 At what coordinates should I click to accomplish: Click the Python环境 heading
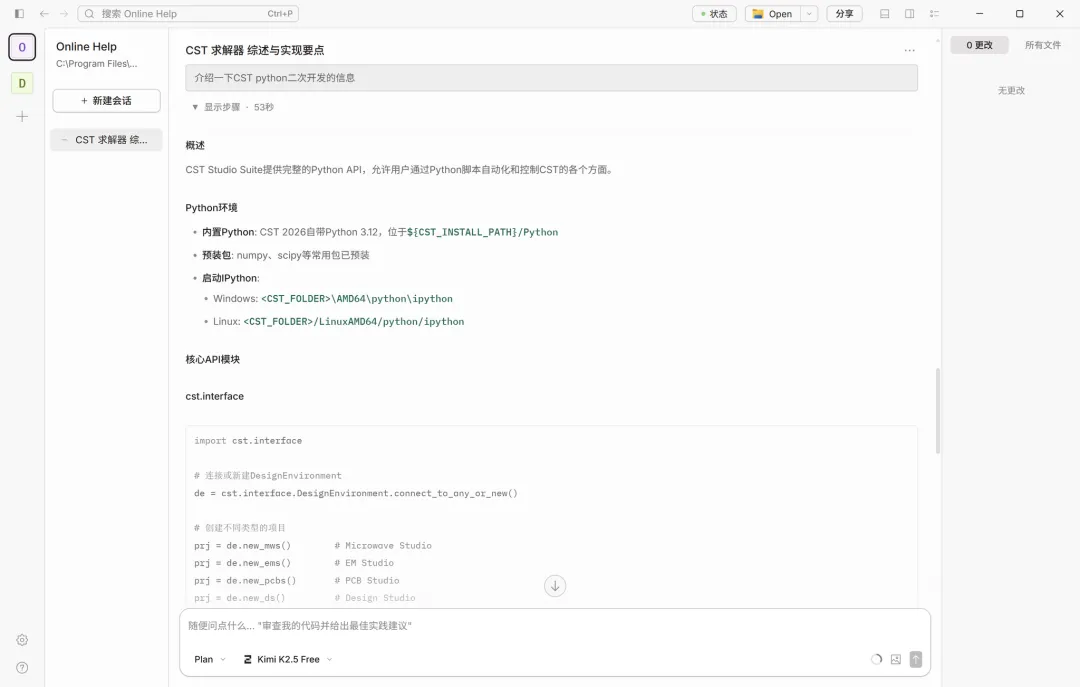pos(211,208)
